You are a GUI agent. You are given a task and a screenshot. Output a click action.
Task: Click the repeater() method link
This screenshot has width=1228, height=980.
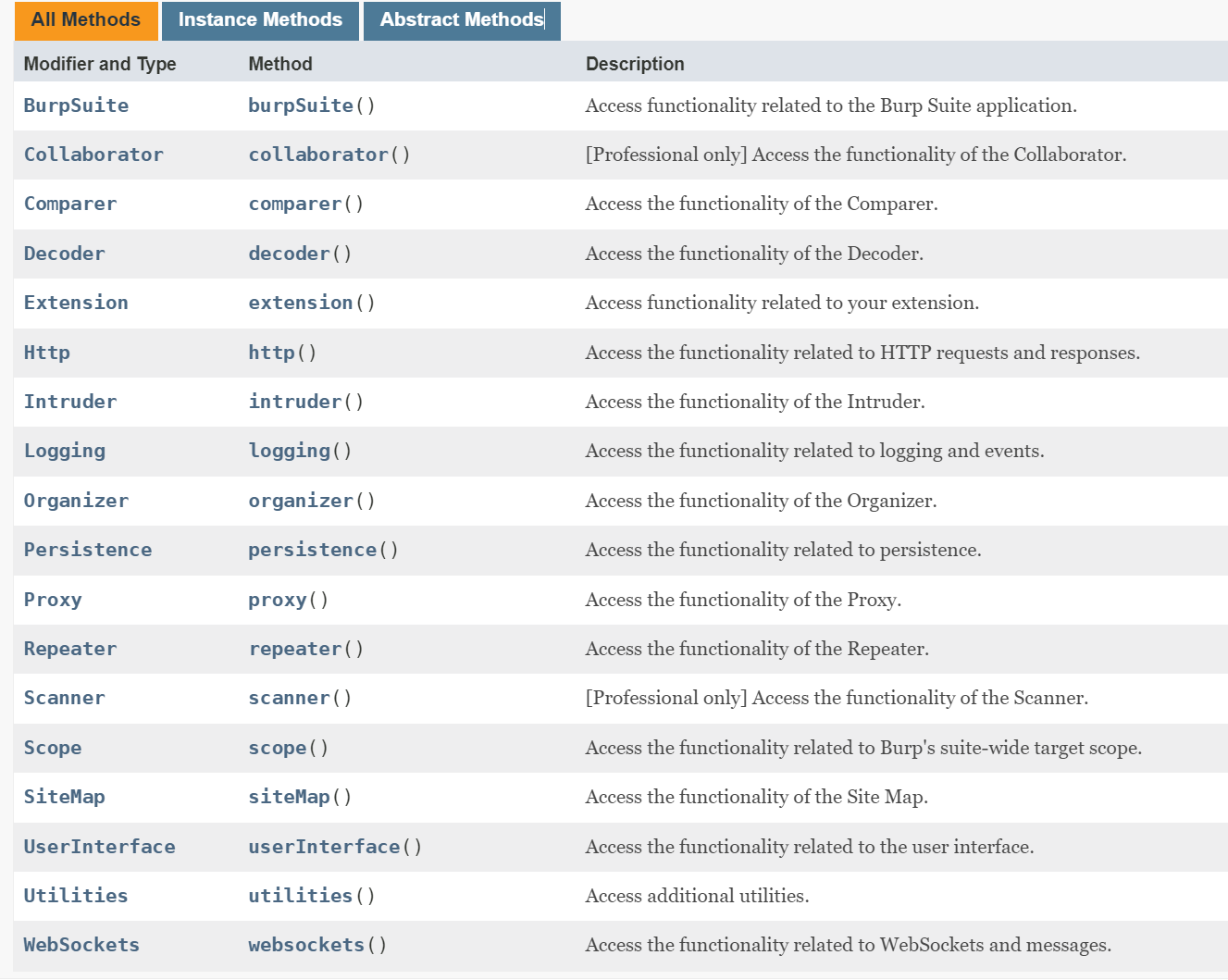coord(295,649)
